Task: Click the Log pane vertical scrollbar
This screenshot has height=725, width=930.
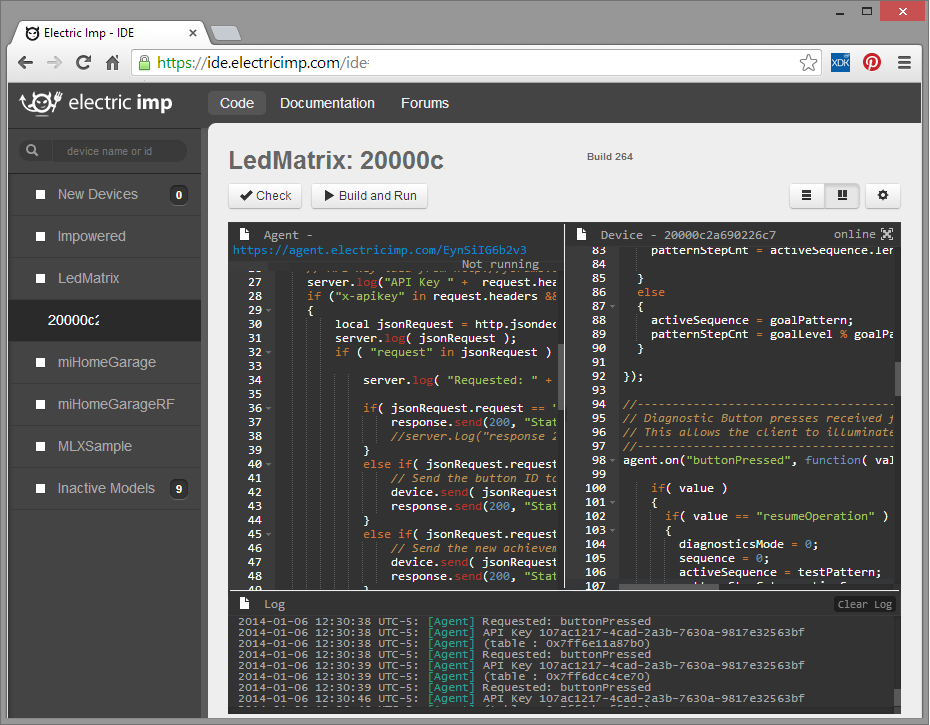Action: click(x=897, y=697)
